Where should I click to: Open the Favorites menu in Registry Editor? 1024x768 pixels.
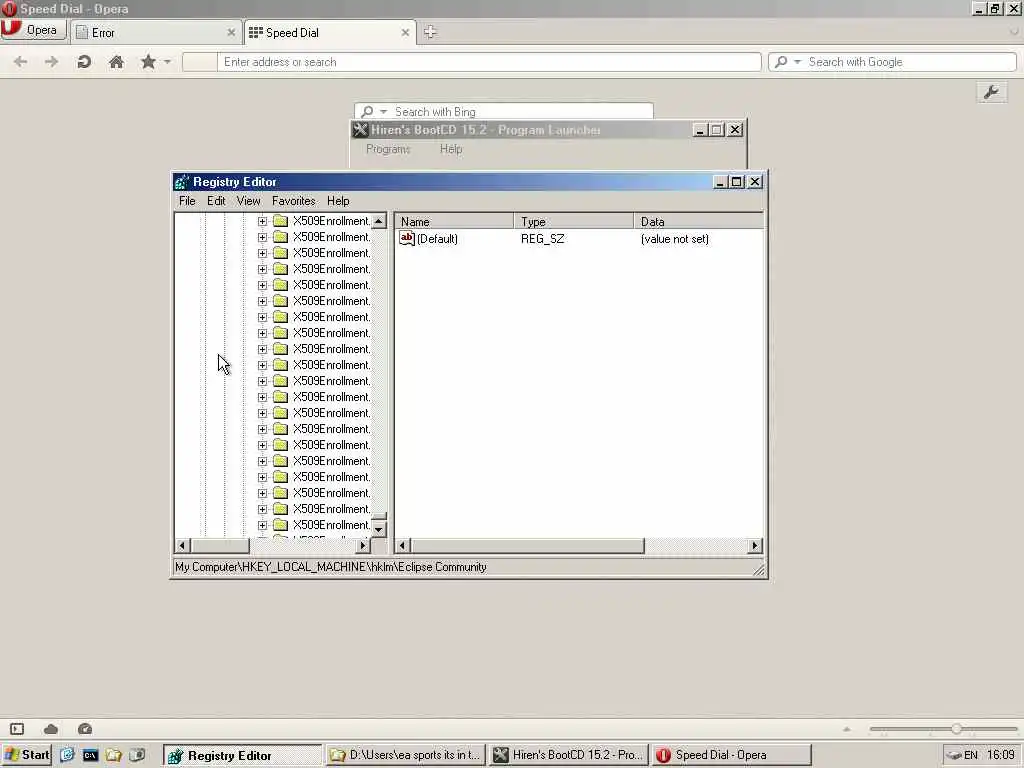coord(293,201)
